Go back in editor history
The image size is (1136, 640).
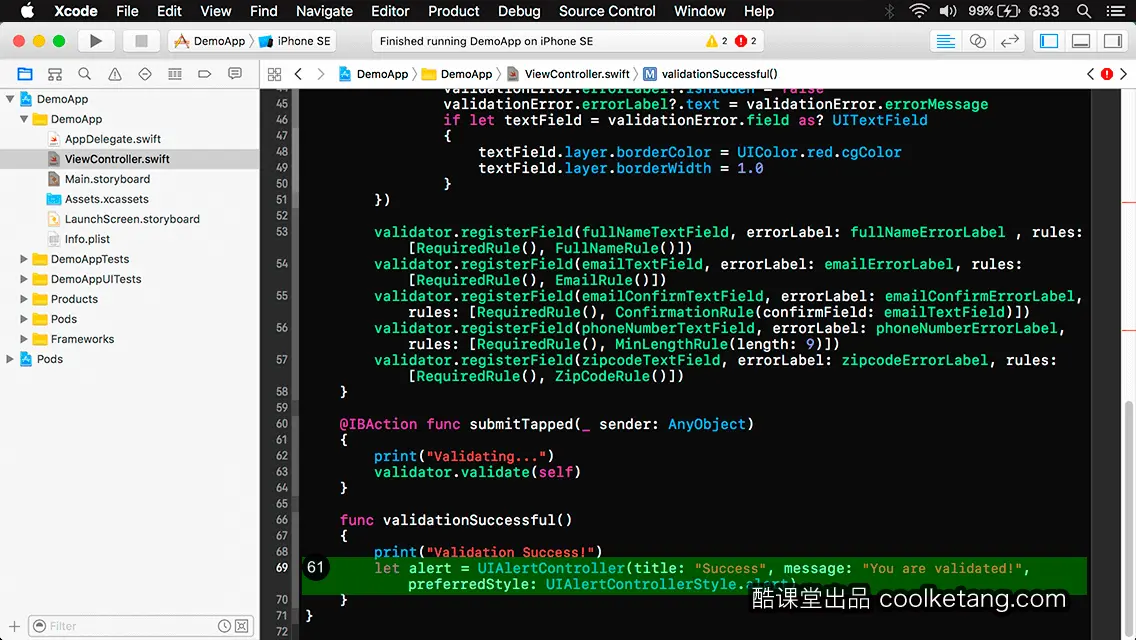point(298,74)
